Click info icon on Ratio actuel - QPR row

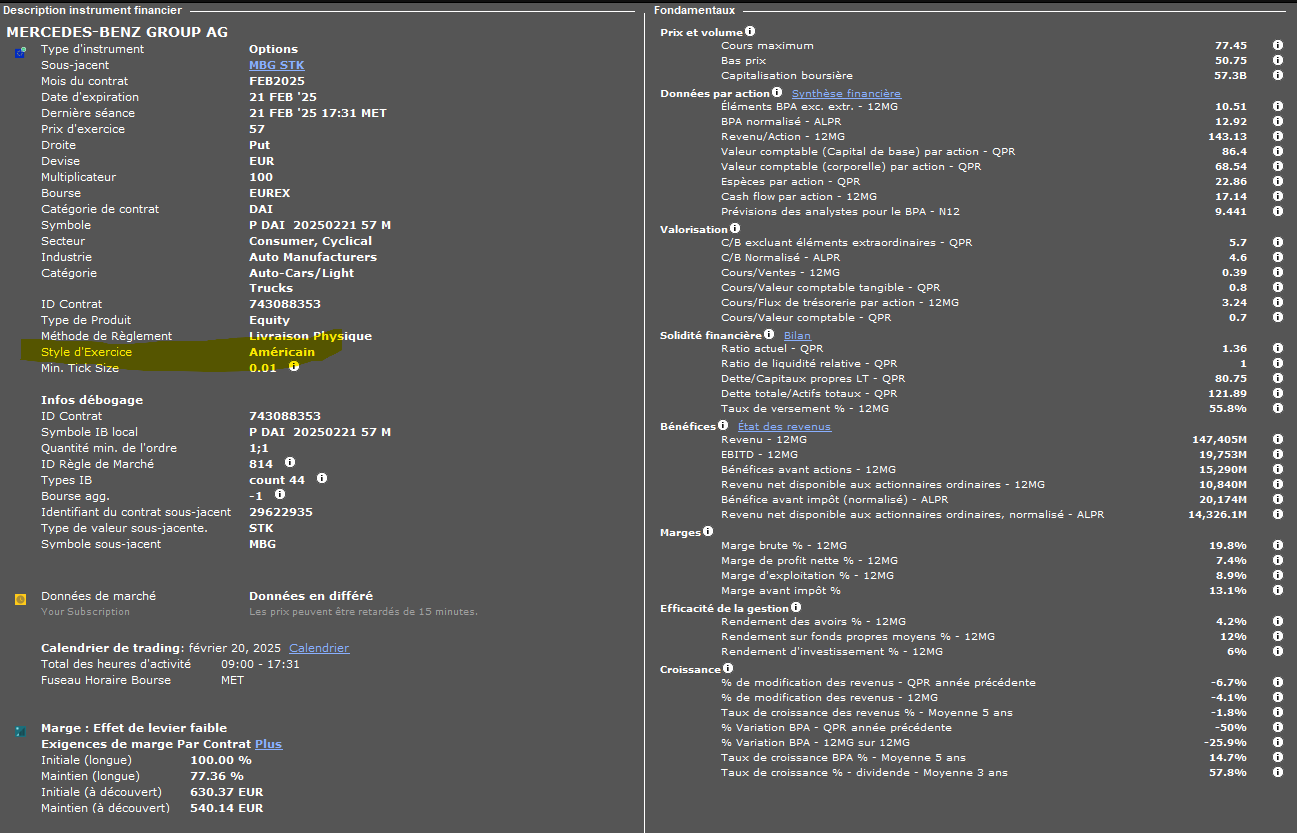tap(1278, 348)
